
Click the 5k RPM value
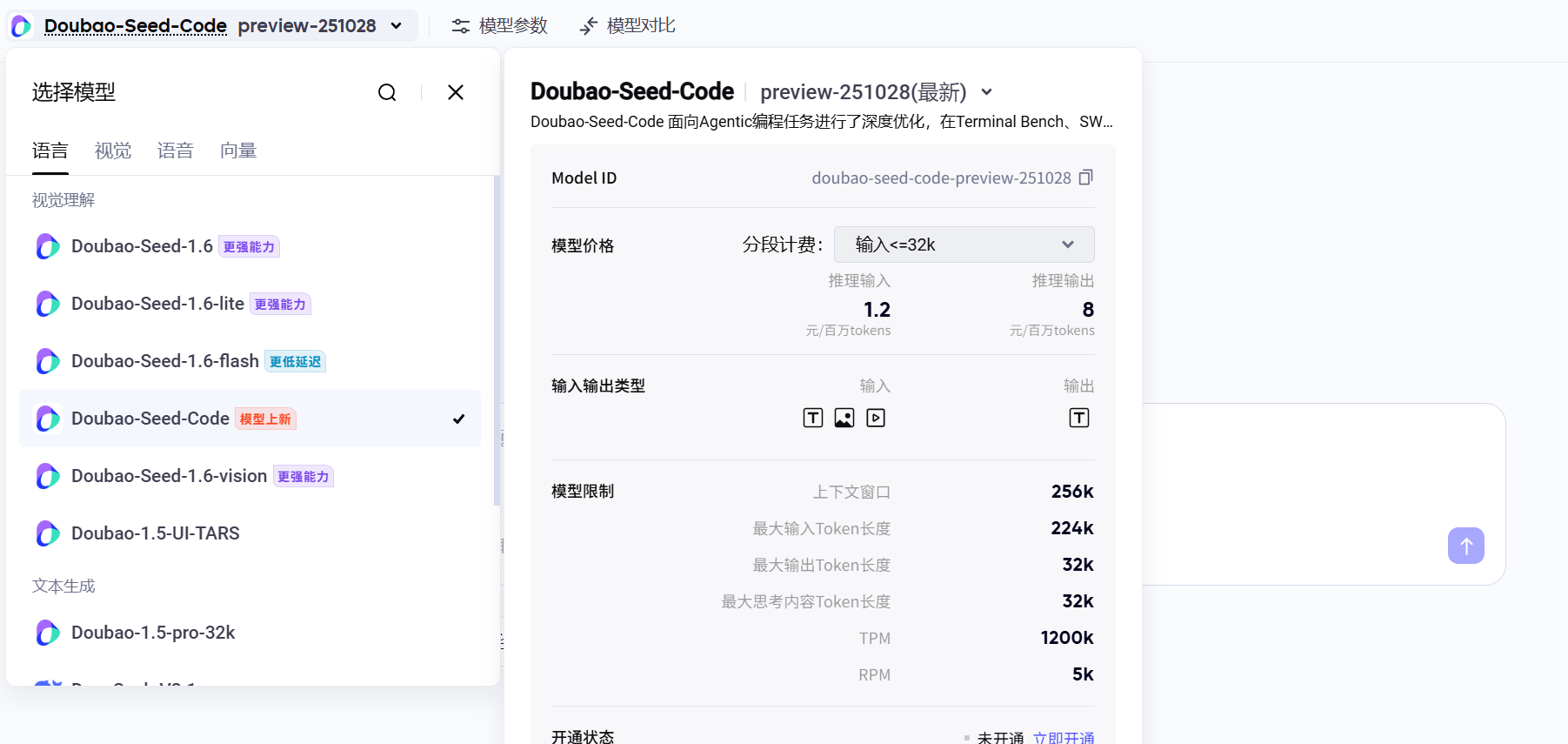tap(1083, 674)
